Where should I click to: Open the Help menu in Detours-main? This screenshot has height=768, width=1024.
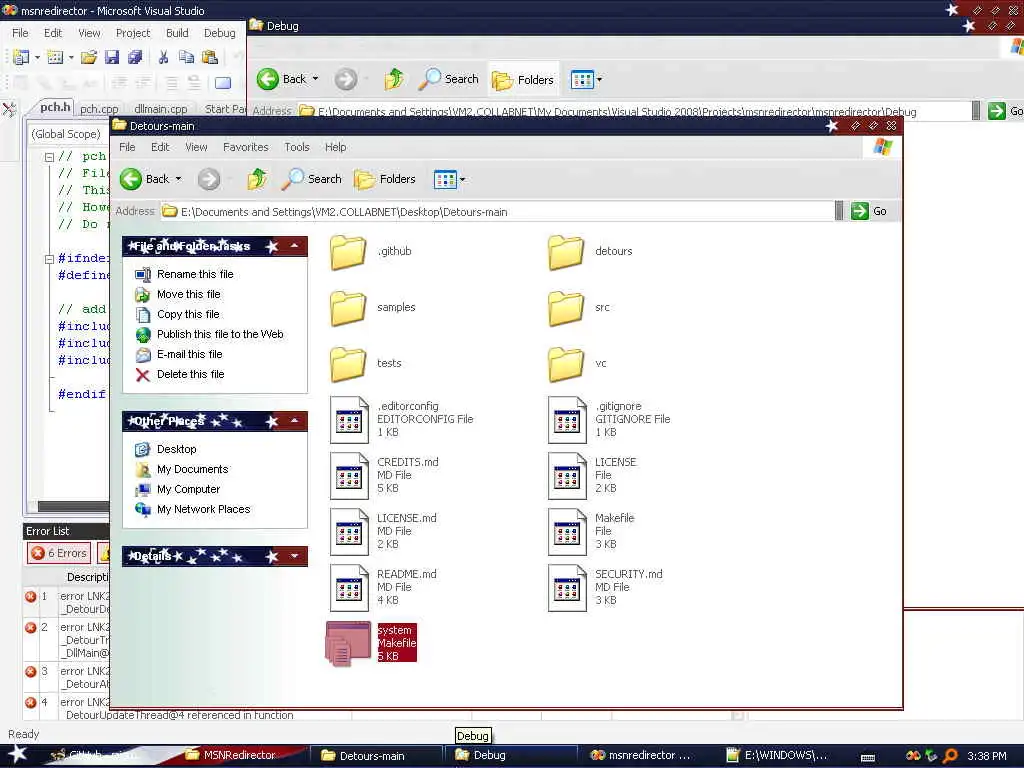[336, 147]
